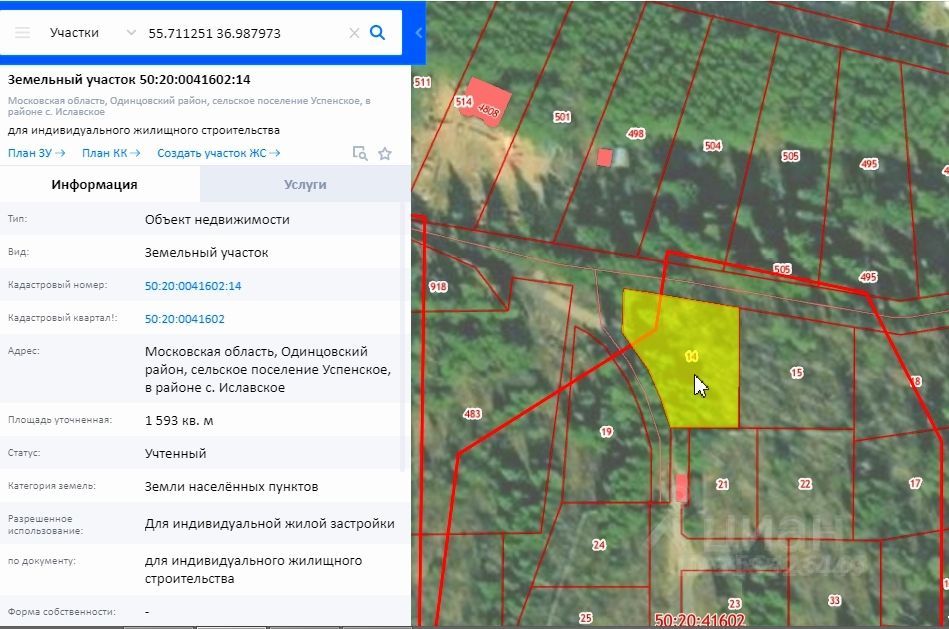Open the План КК link
This screenshot has width=949, height=629.
point(111,153)
